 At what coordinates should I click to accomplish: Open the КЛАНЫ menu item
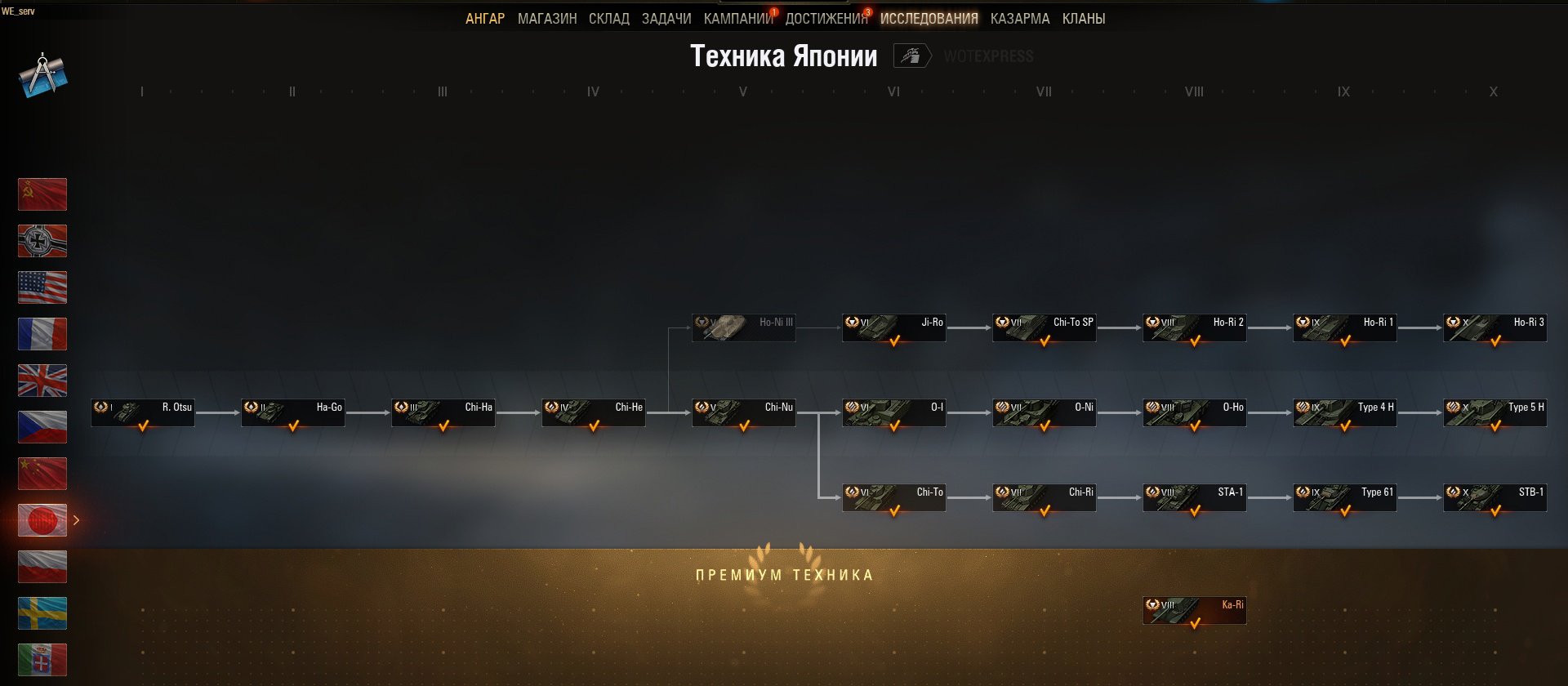point(1084,19)
